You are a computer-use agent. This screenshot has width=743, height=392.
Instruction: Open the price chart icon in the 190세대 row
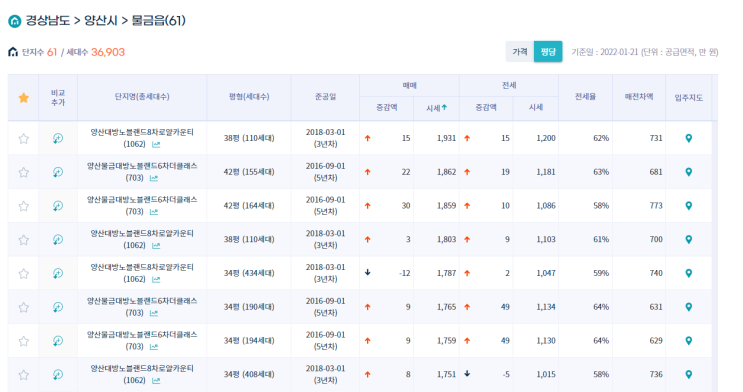(x=154, y=313)
